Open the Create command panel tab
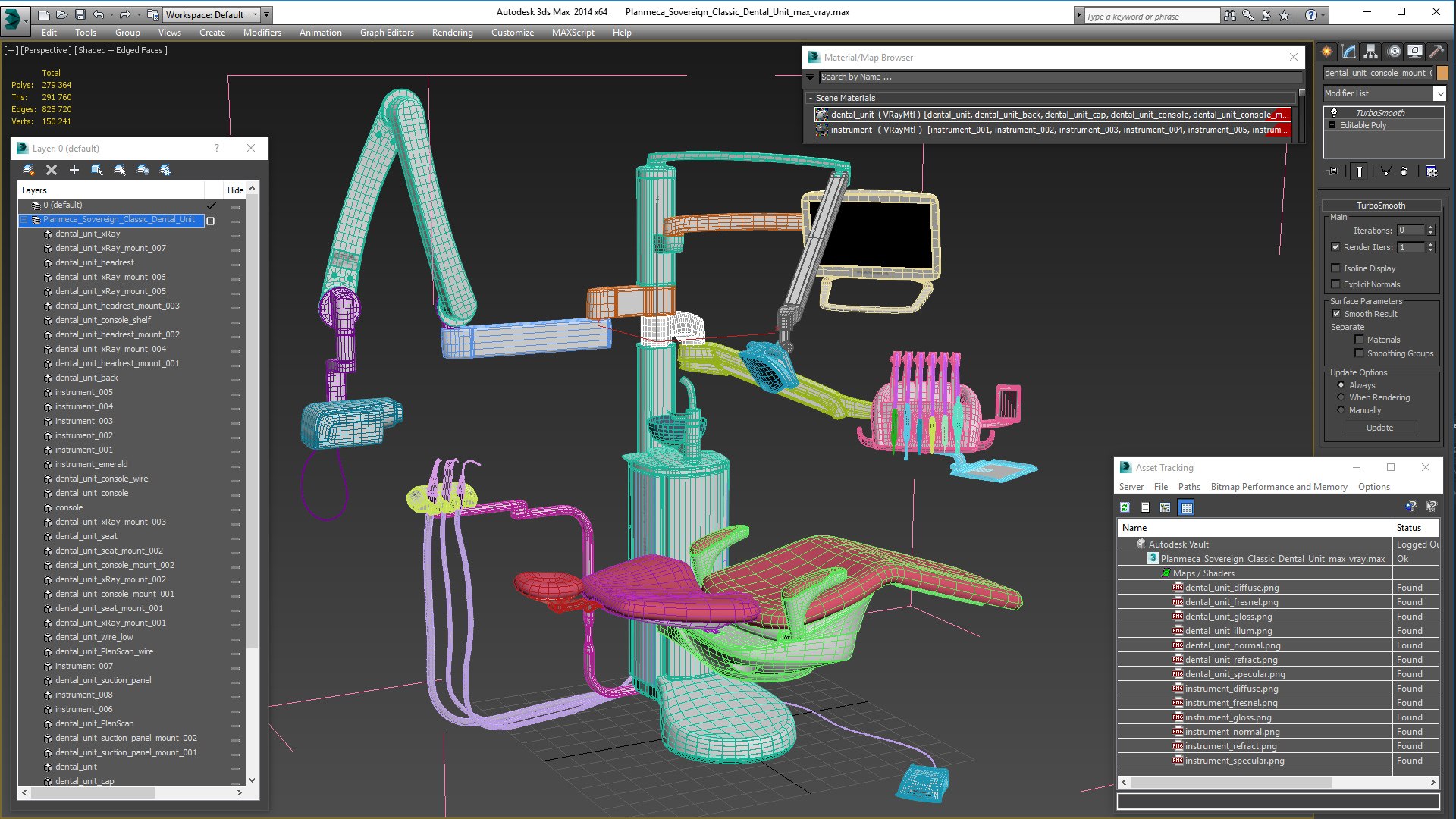Viewport: 1456px width, 819px height. pos(1327,52)
